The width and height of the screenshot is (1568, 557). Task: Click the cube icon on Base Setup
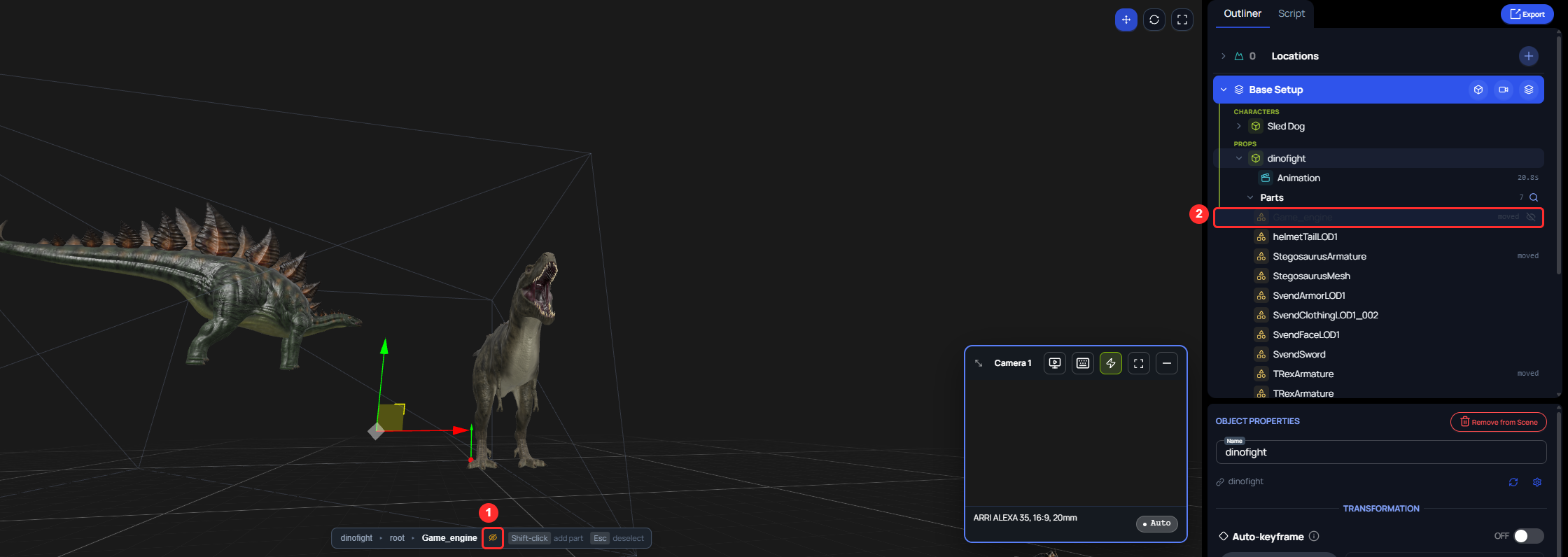pos(1478,90)
